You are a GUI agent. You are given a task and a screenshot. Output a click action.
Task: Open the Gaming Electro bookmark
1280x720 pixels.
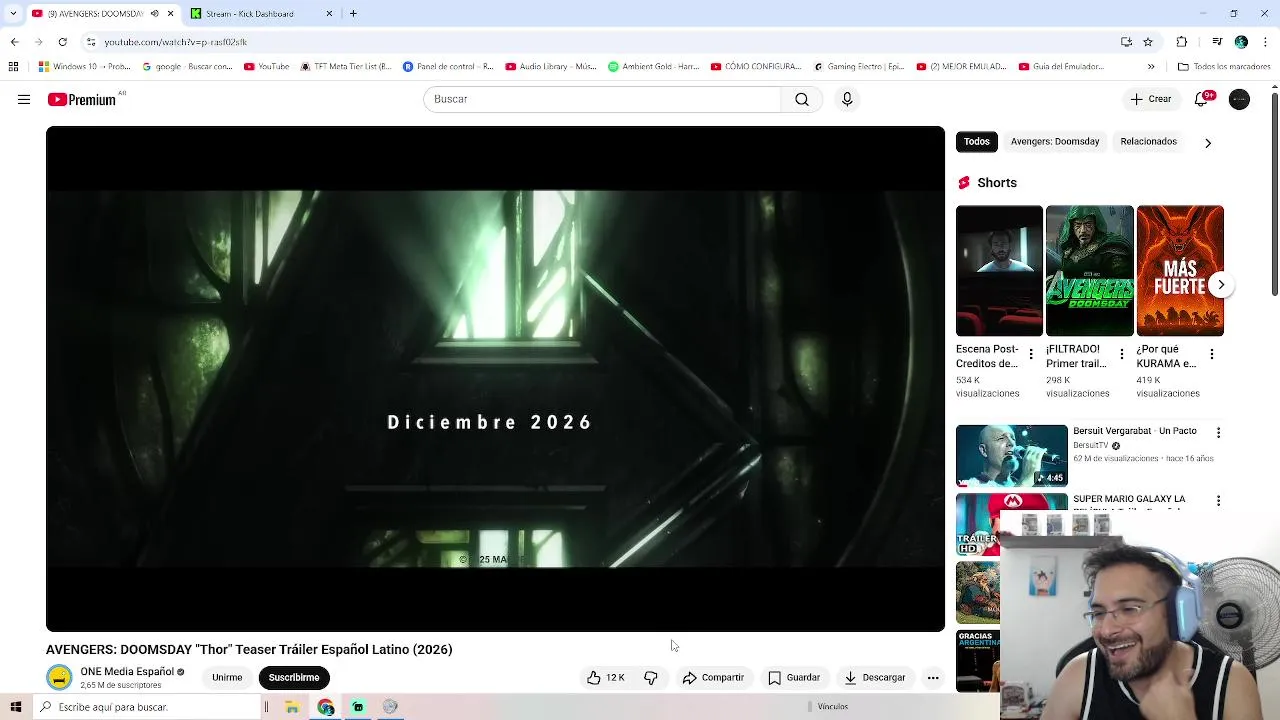click(859, 67)
